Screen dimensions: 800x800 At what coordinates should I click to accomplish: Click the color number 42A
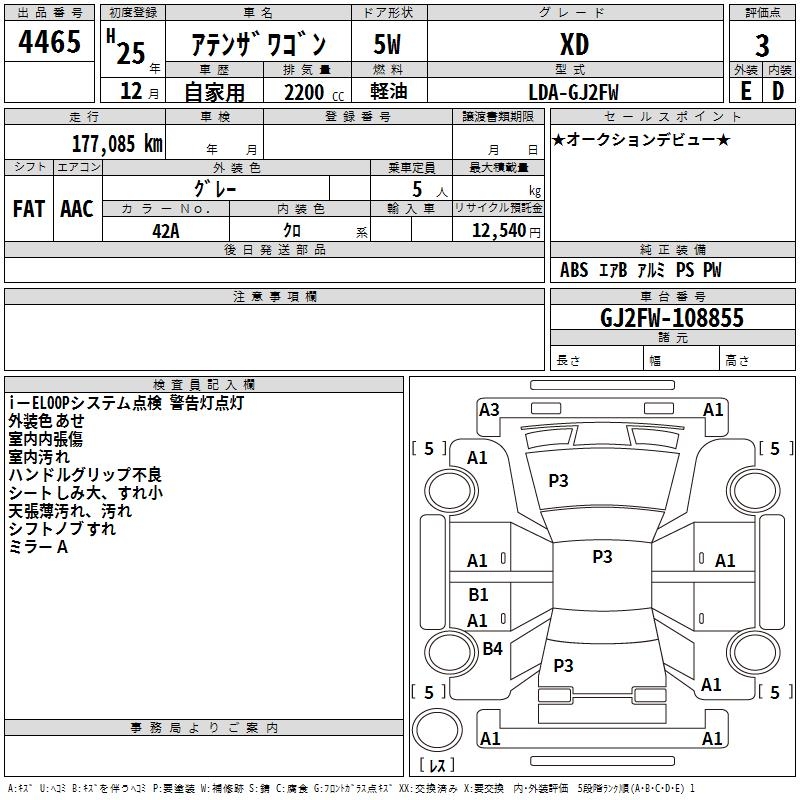[x=166, y=231]
